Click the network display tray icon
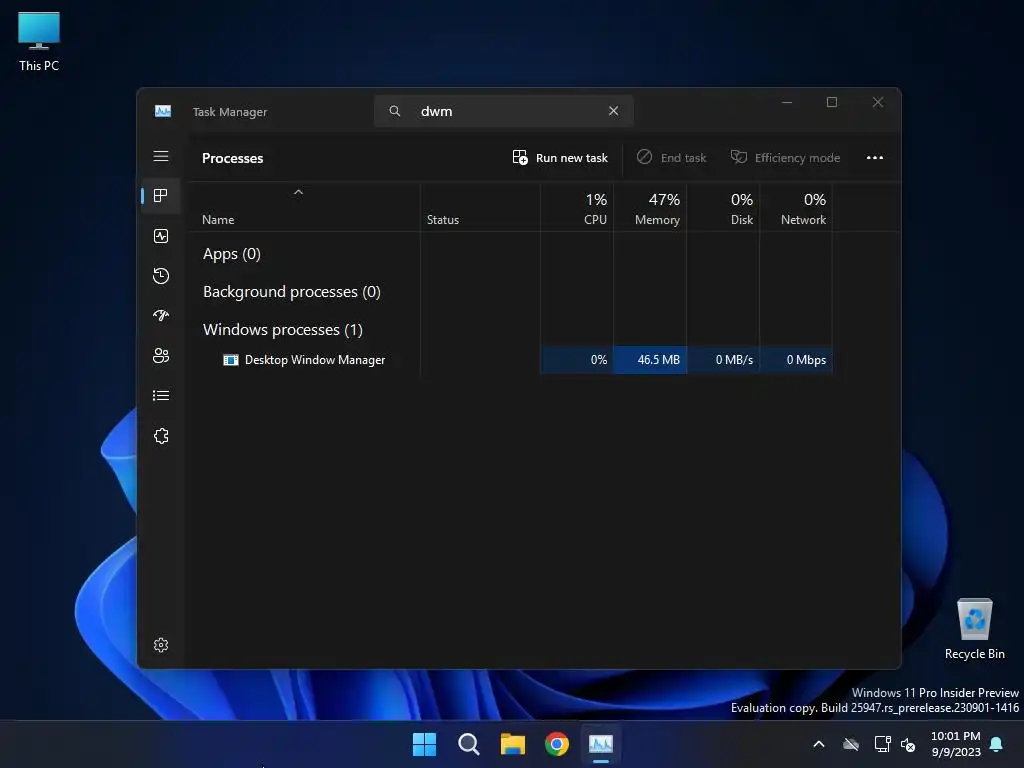Screen dimensions: 1024x768 [882, 744]
